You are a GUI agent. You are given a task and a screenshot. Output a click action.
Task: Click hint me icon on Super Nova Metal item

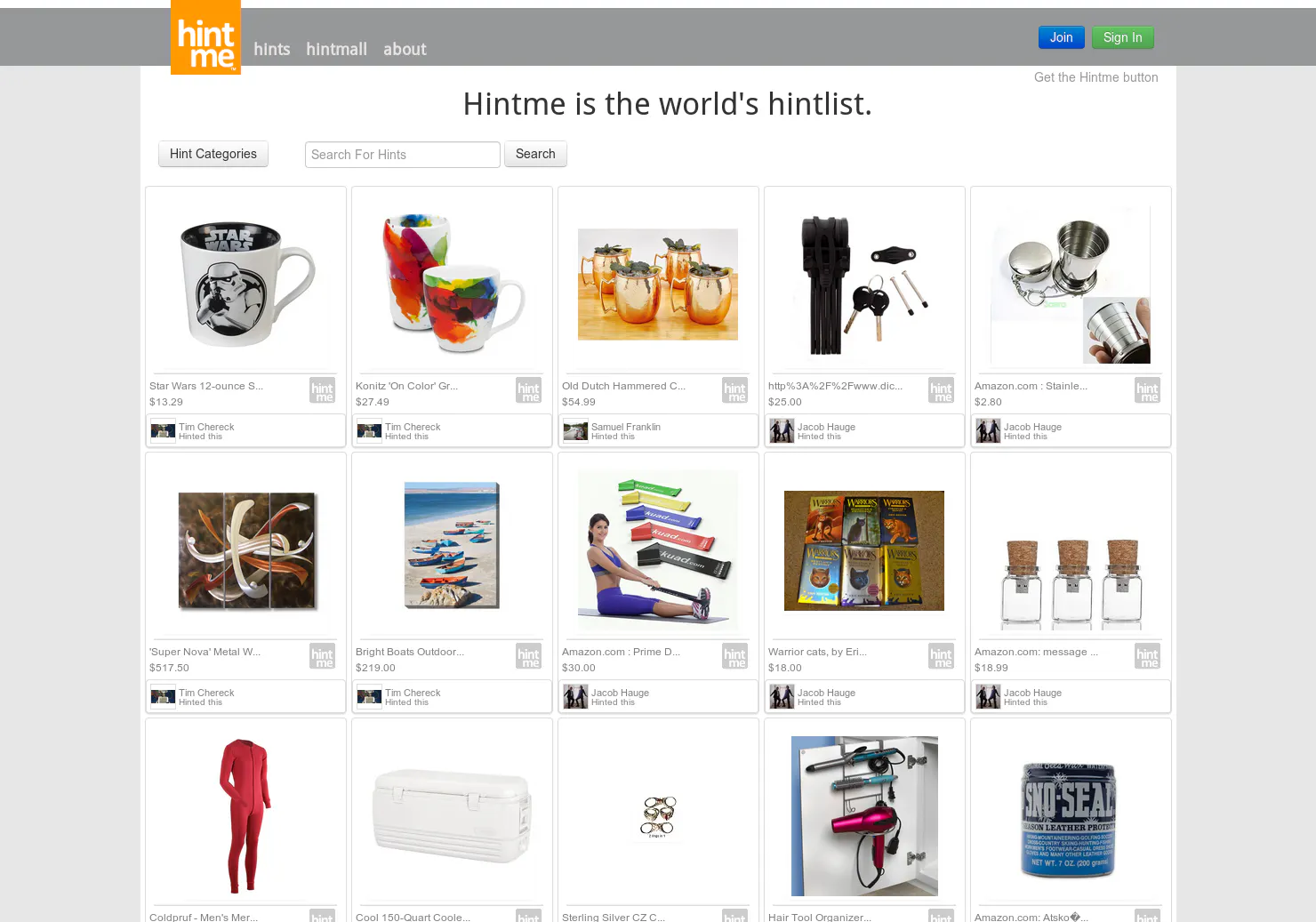tap(322, 656)
